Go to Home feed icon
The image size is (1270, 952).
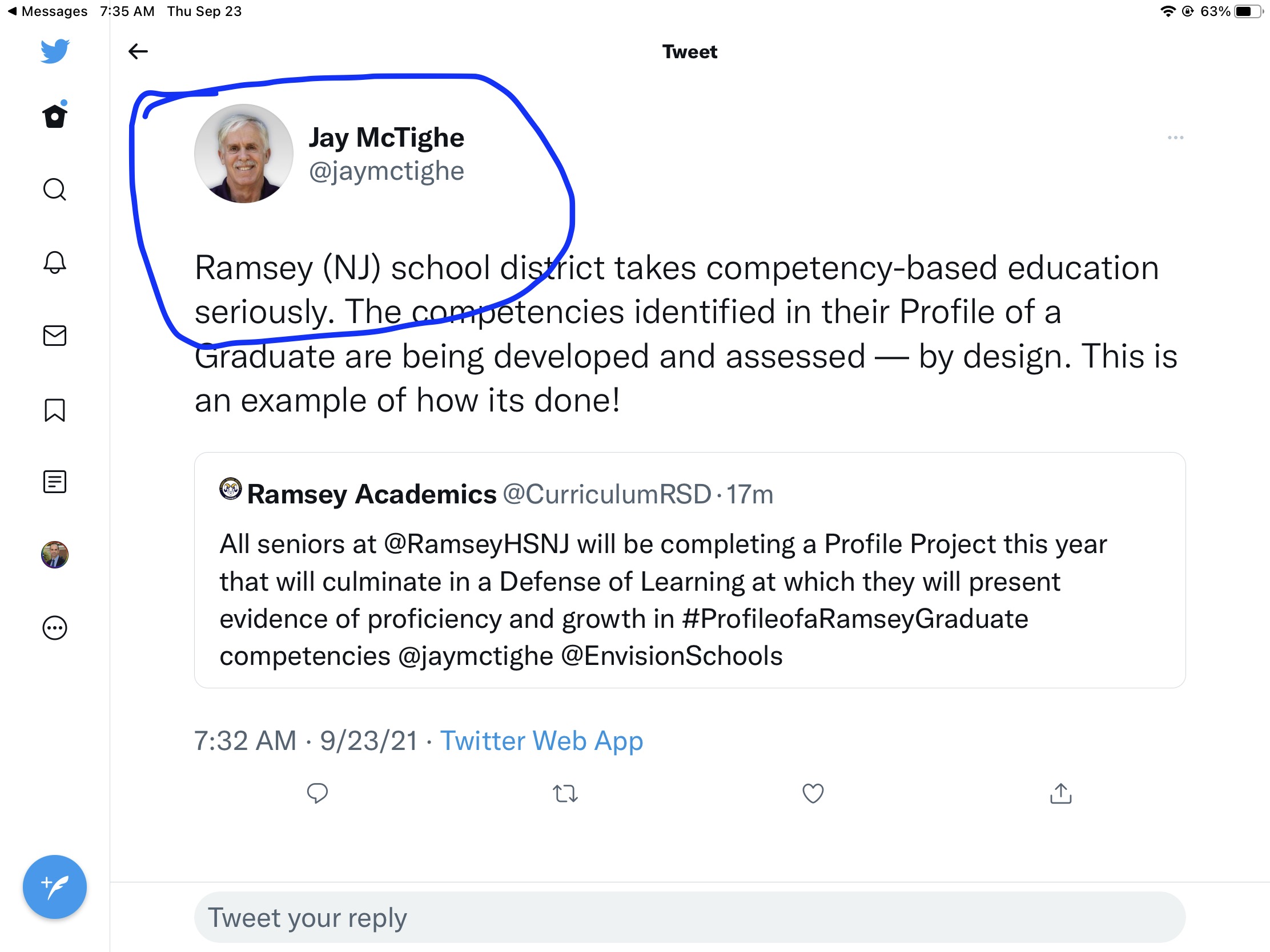coord(55,115)
